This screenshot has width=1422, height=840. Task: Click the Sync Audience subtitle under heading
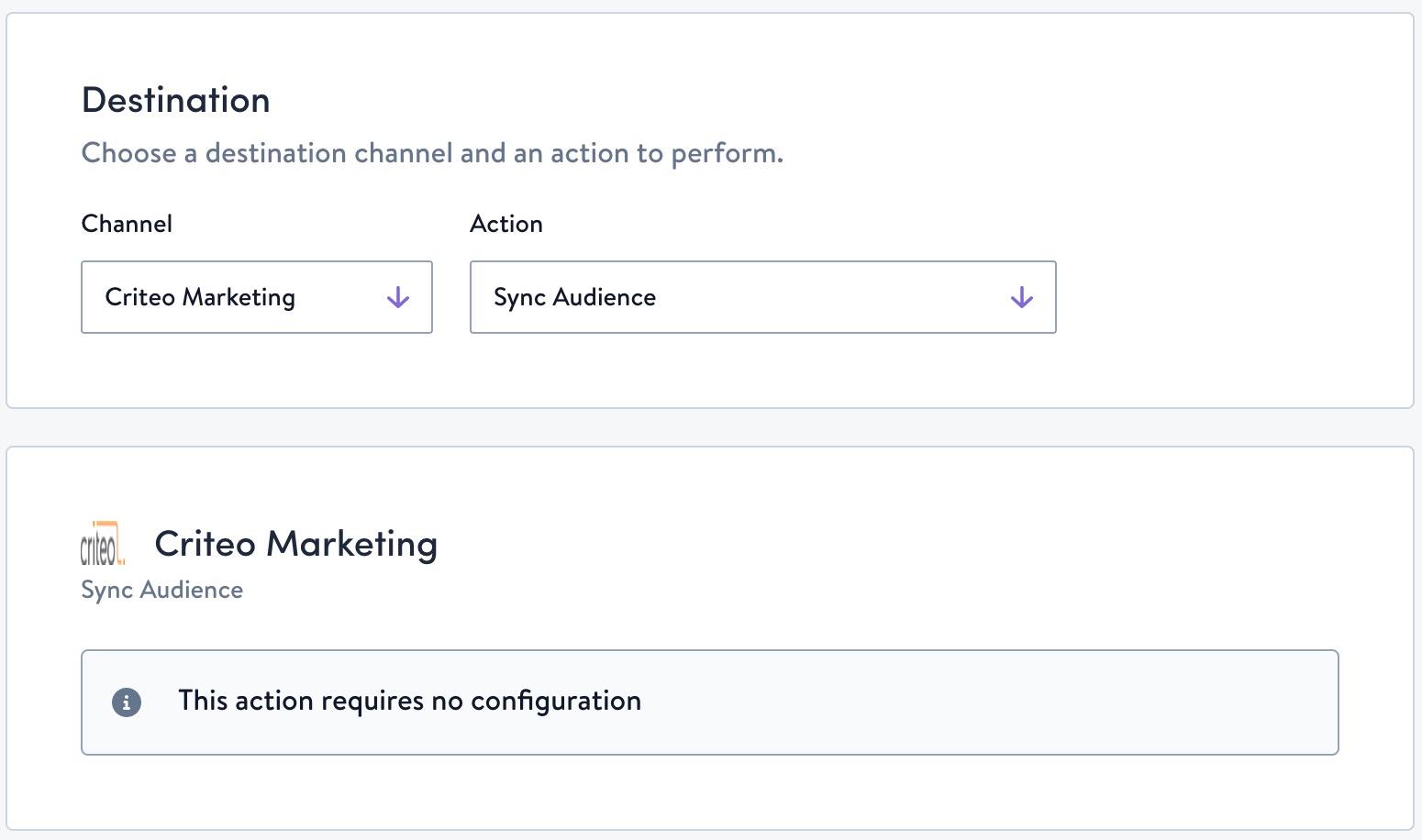[162, 590]
